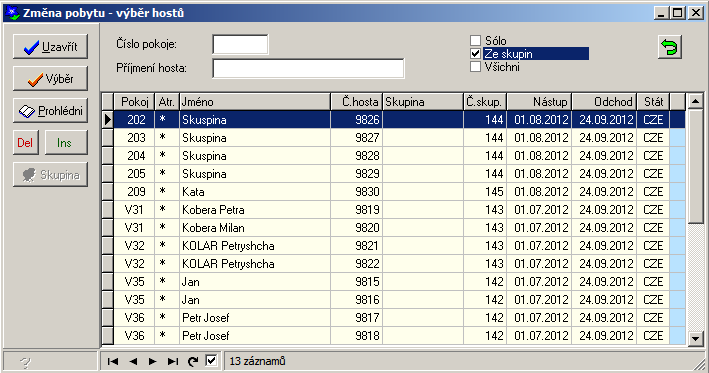The width and height of the screenshot is (709, 373).
Task: Uncheck the Ze skupin checkbox
Action: click(x=475, y=54)
